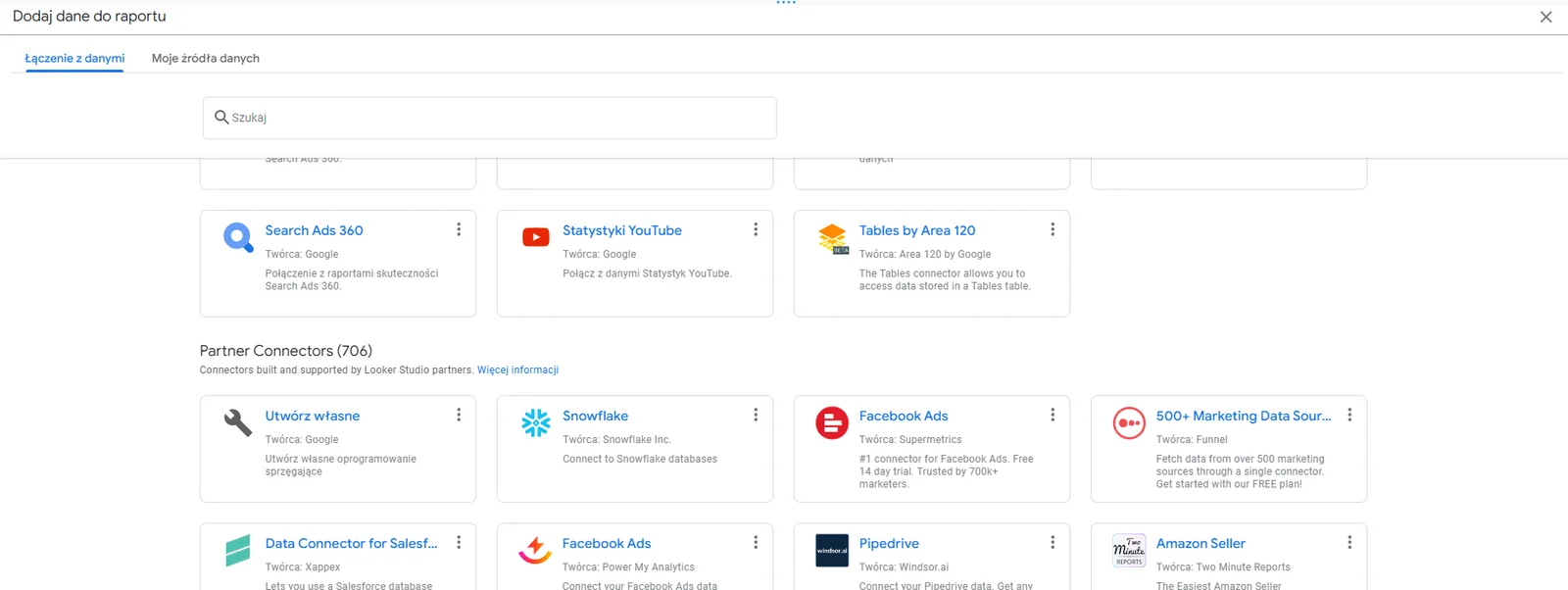This screenshot has width=1568, height=590.
Task: Click 'Twórca: Two Minute Reports' text
Action: 1223,567
